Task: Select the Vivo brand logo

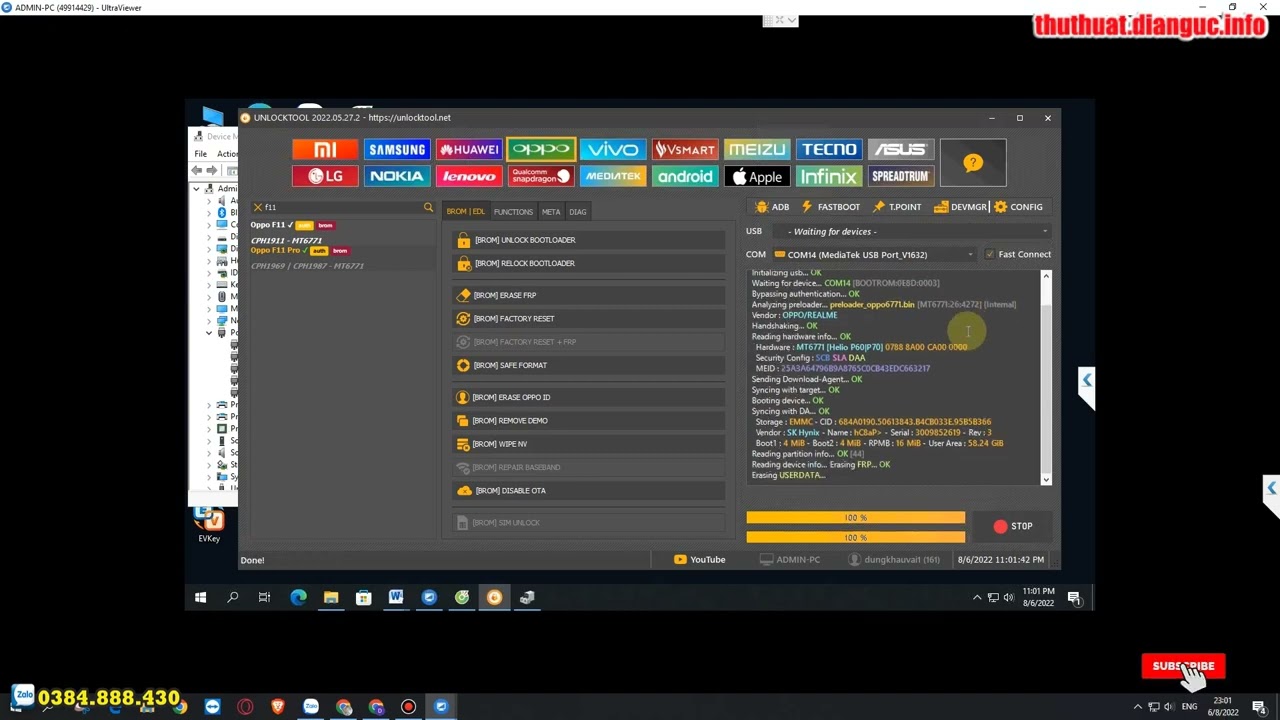Action: tap(613, 150)
